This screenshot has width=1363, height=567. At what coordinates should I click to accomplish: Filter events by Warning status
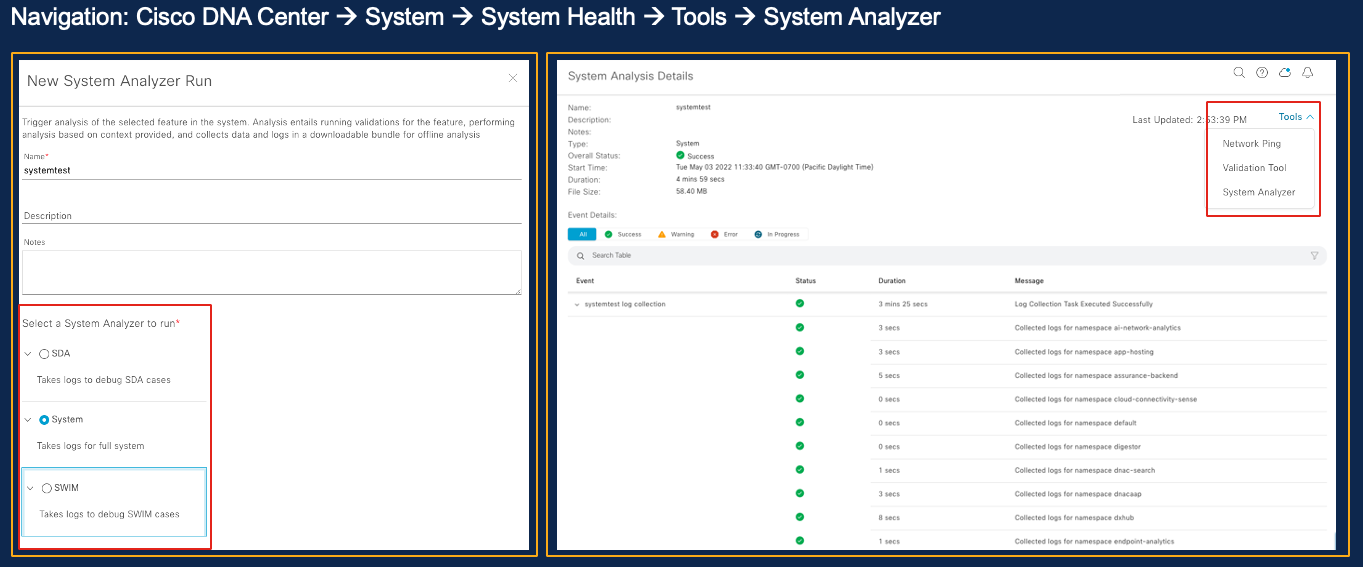point(675,234)
